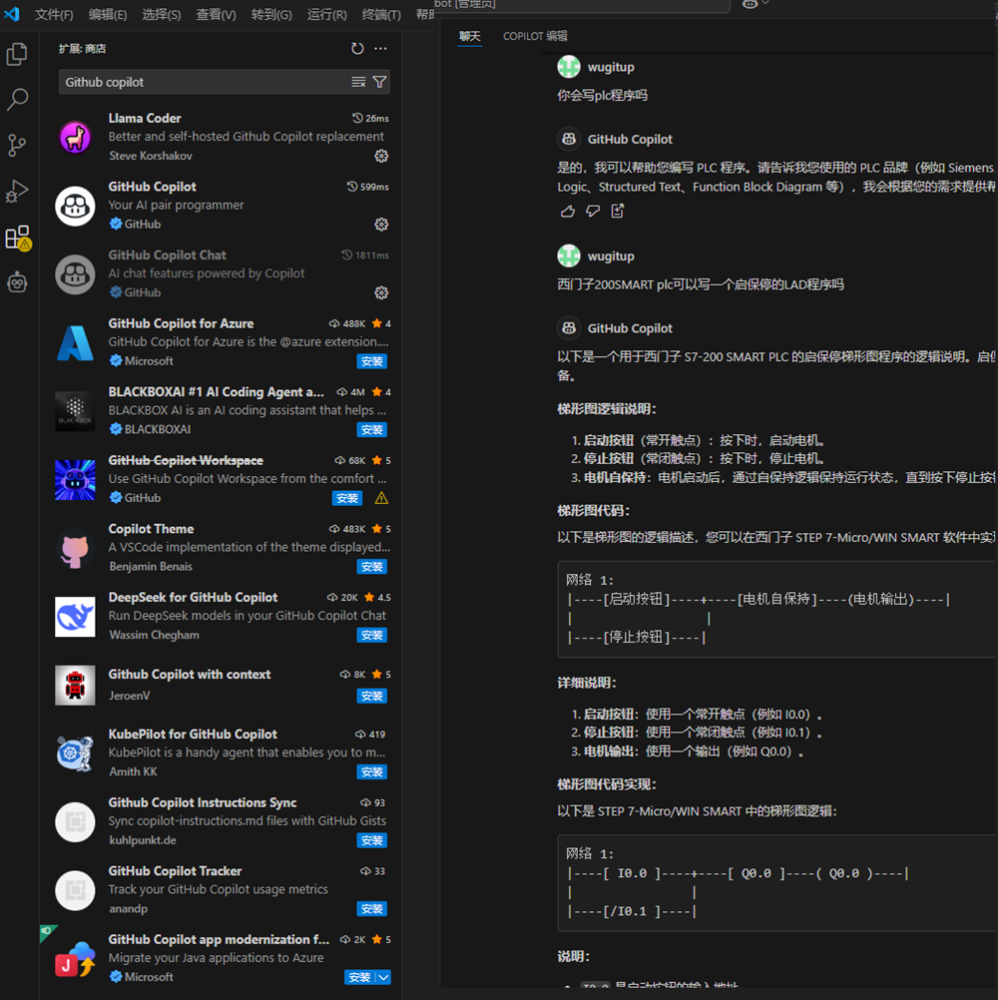Click the DeepSeek whale logo

tap(75, 617)
